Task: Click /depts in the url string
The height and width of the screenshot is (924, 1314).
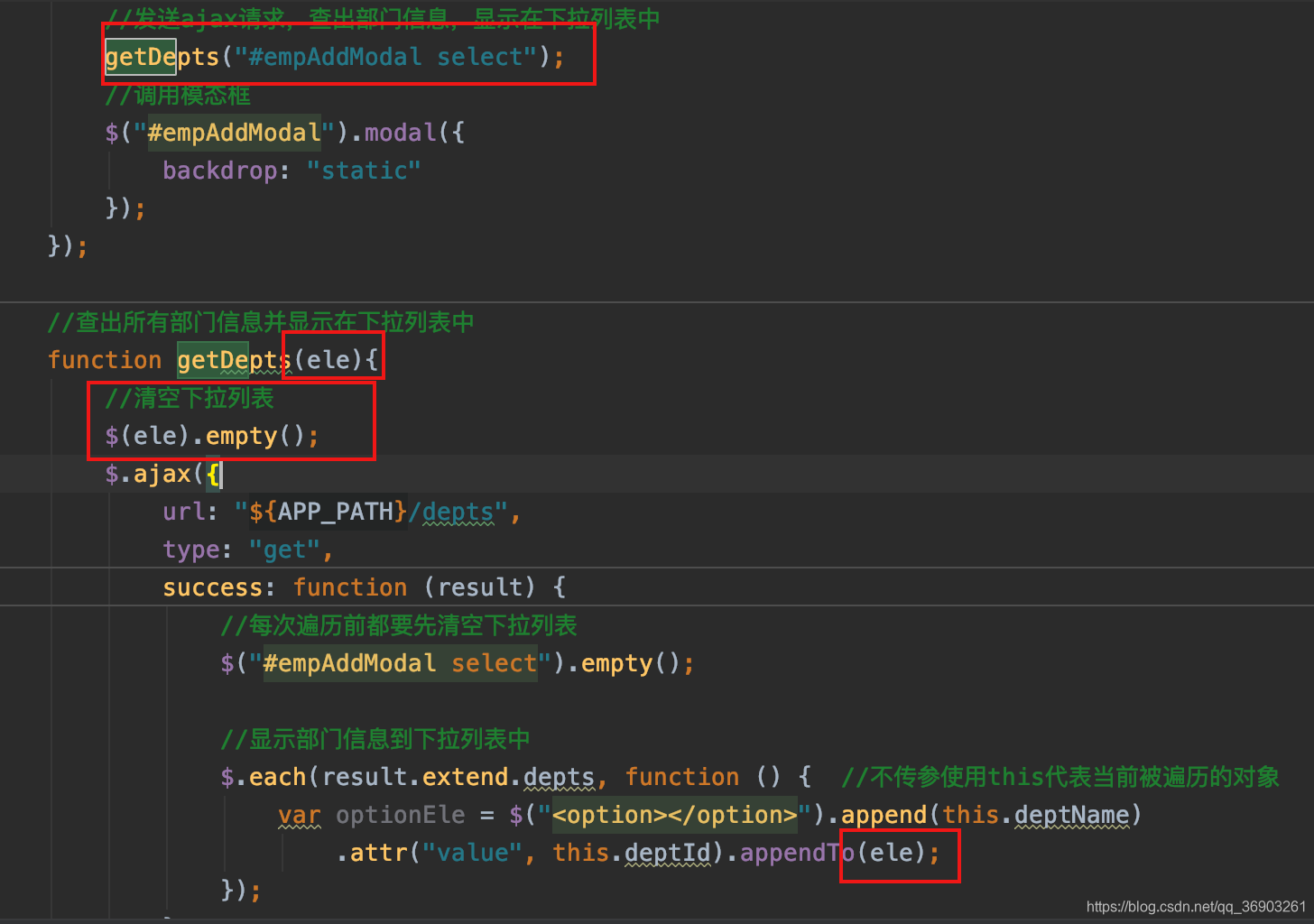Action: click(451, 512)
